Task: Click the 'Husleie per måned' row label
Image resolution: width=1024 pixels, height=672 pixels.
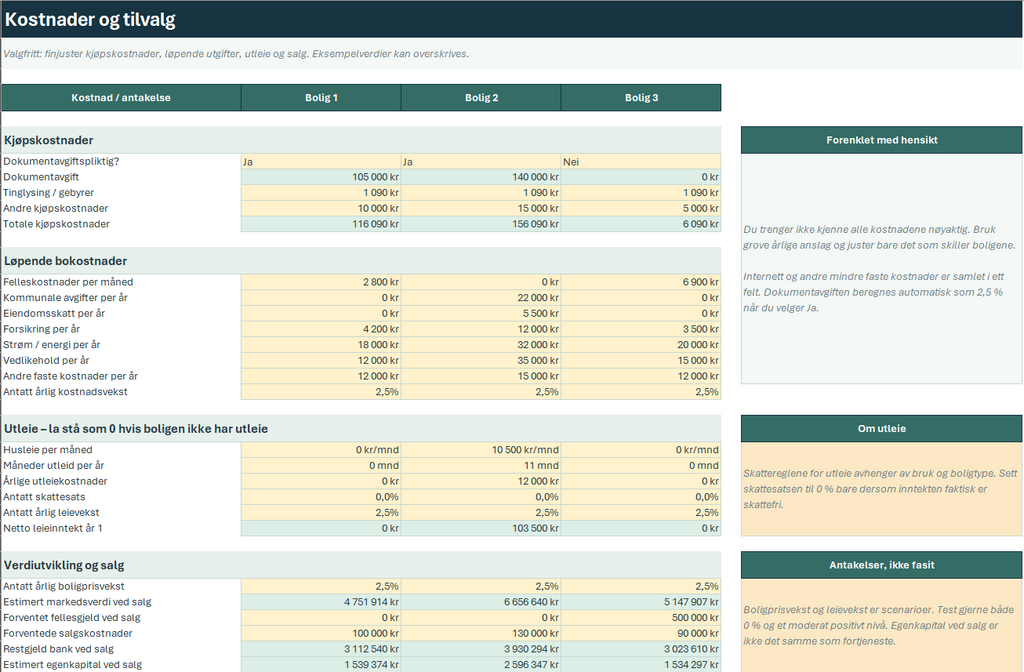Action: point(48,450)
